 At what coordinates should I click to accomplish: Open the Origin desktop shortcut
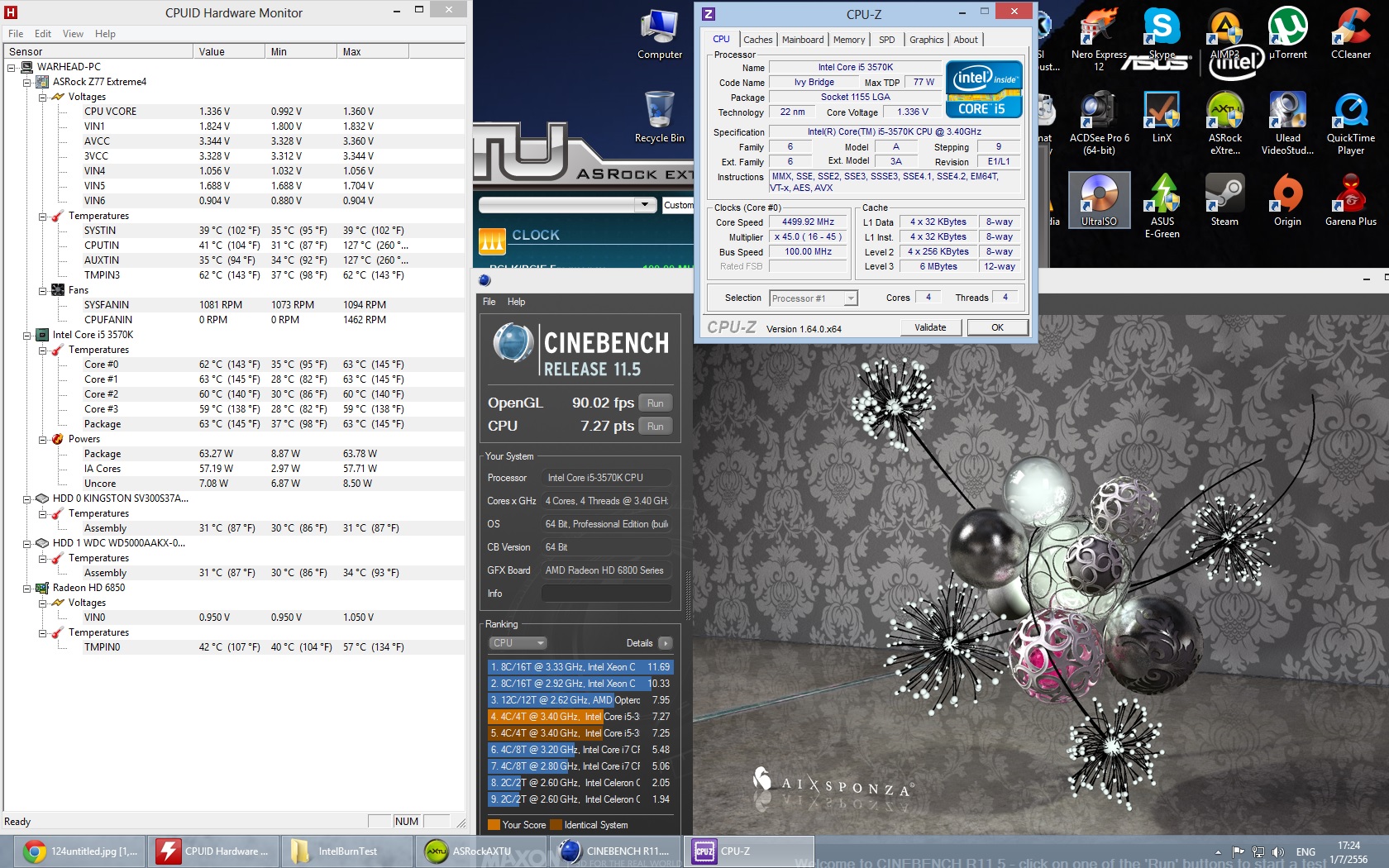(x=1287, y=200)
